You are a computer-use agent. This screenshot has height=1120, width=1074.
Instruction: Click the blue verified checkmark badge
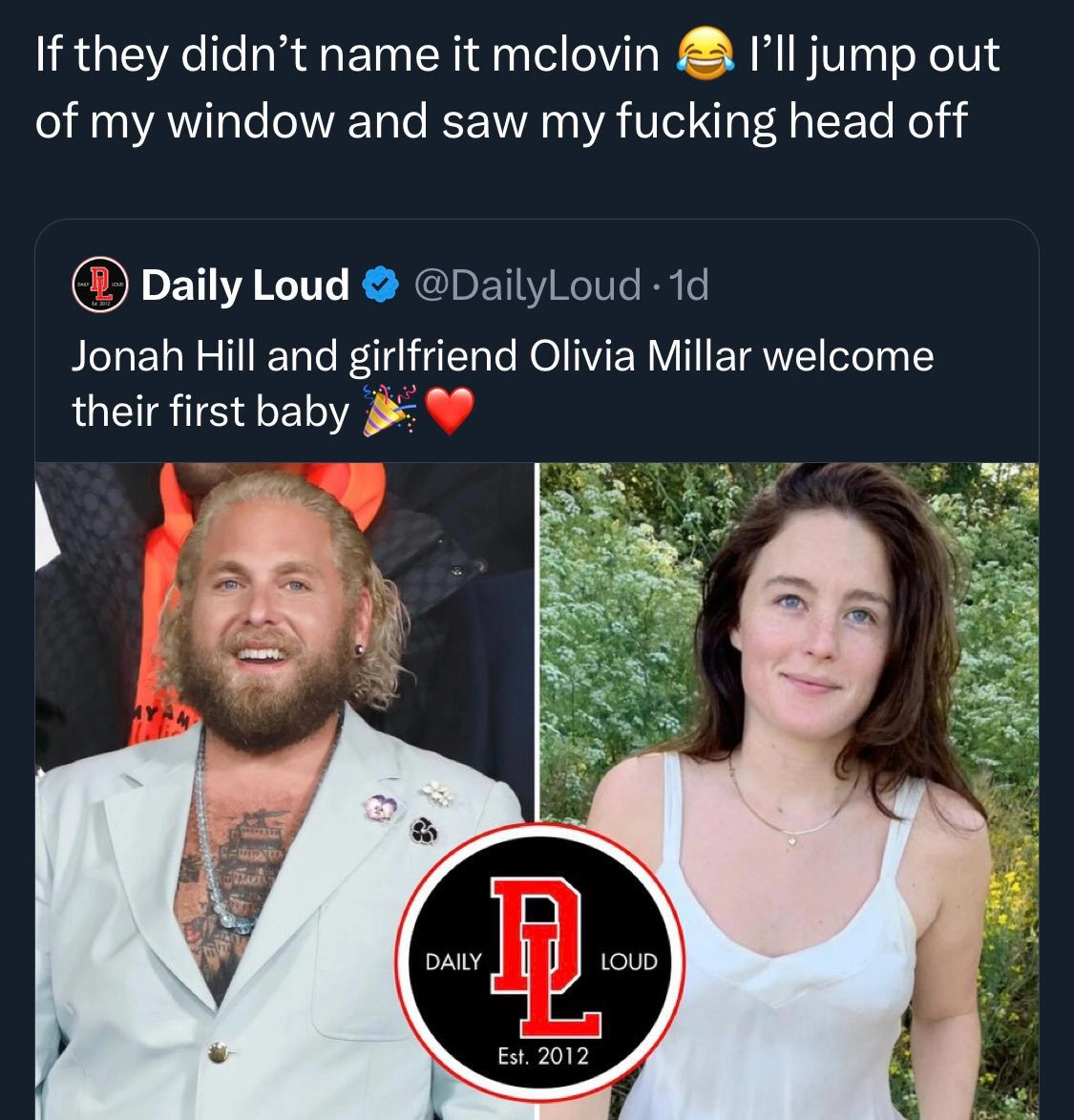[x=381, y=285]
